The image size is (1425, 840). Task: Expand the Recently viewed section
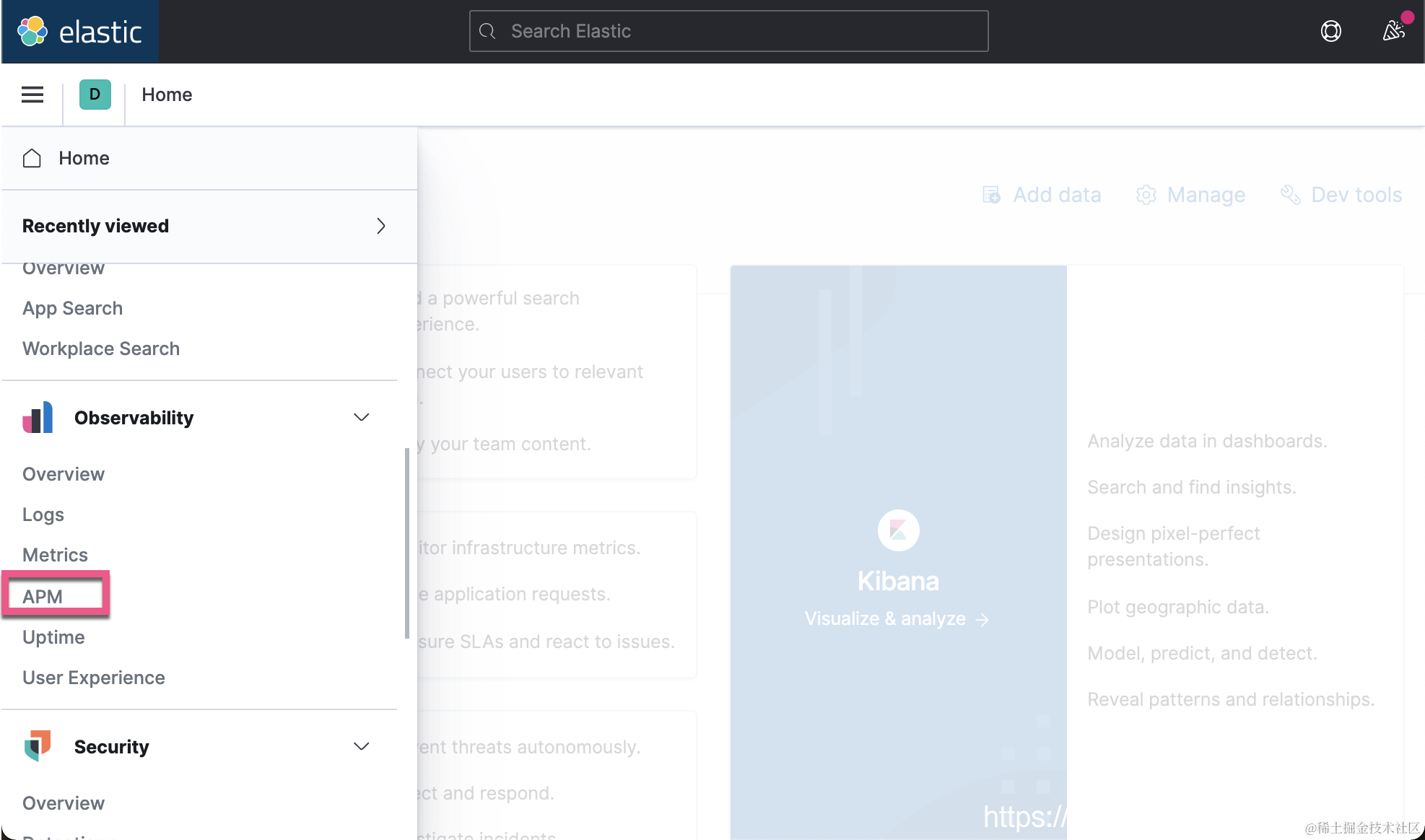380,226
